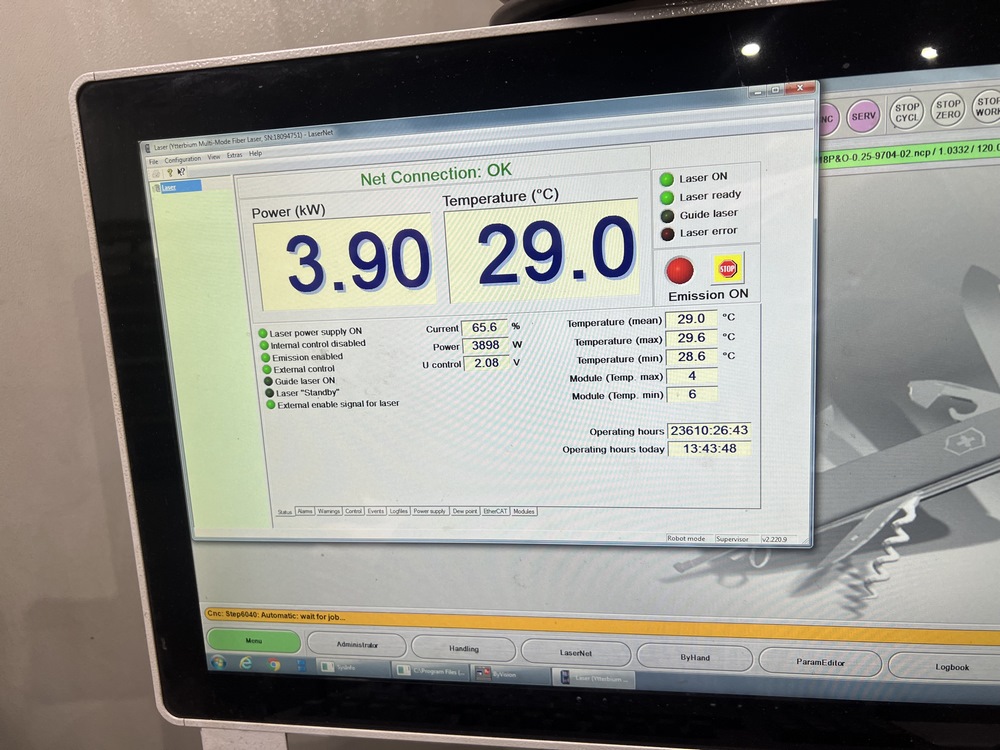Switch to the Warnings tab

(x=328, y=511)
